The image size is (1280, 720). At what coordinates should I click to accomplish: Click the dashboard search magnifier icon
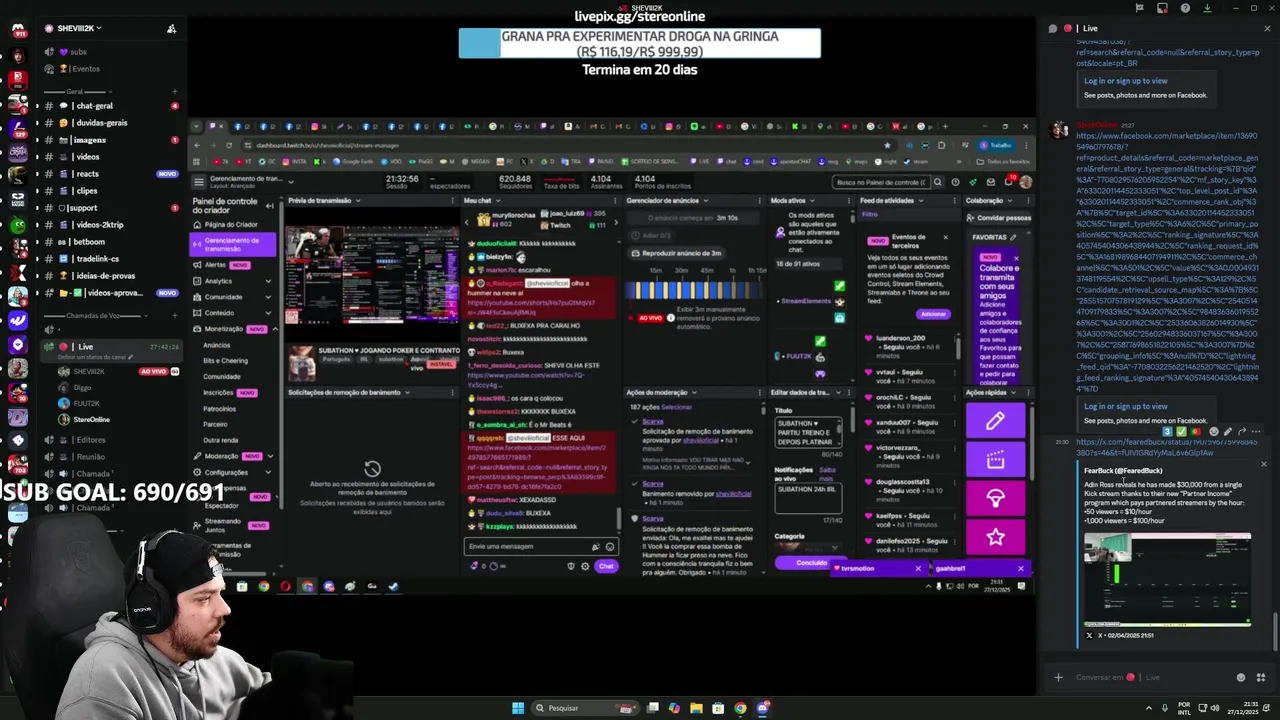937,182
